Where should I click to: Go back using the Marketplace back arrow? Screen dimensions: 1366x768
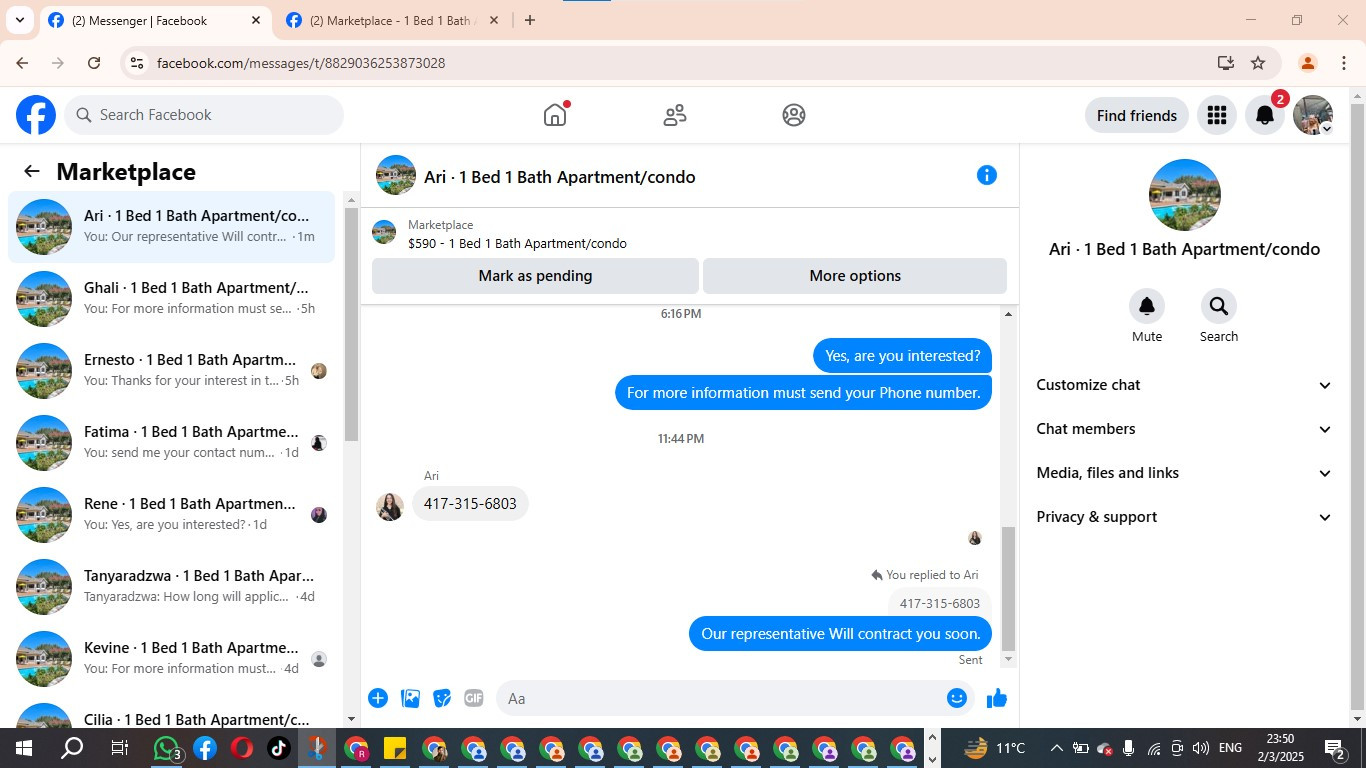32,171
